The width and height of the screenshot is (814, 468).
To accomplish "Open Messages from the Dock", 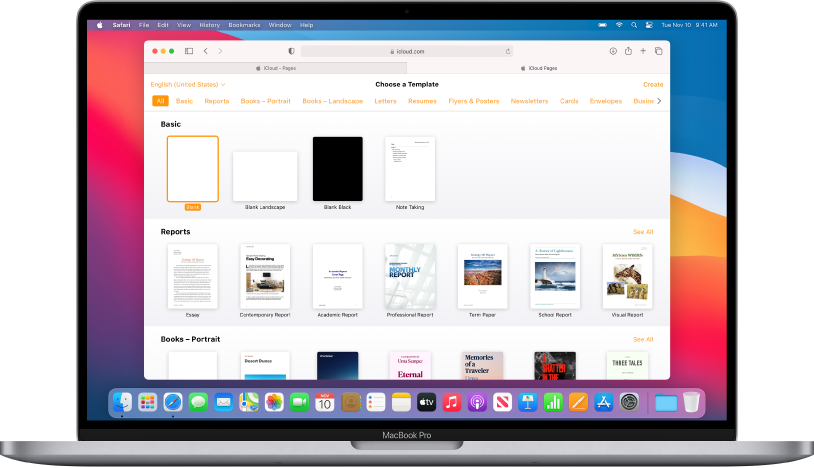I will click(x=198, y=402).
